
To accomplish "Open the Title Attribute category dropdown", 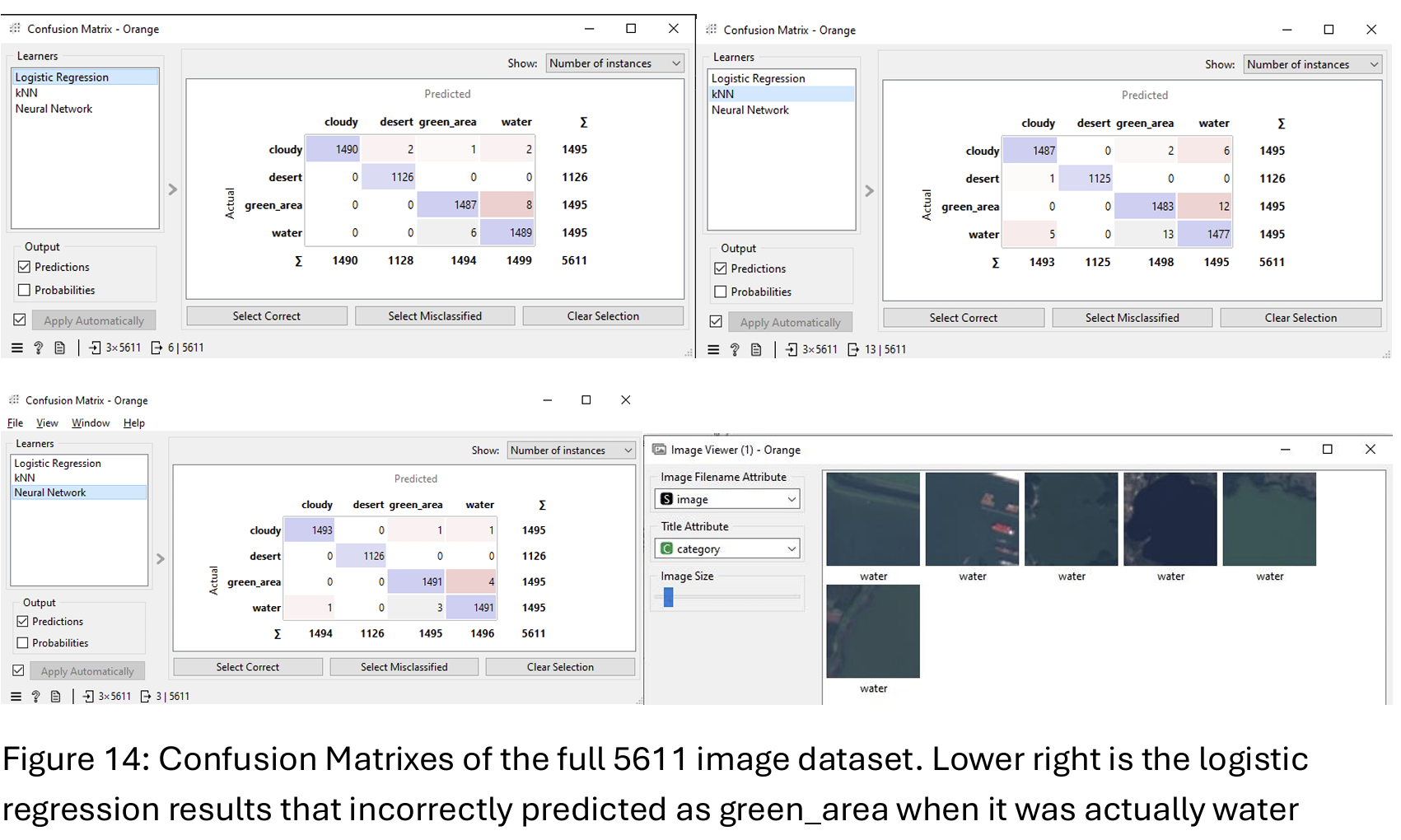I will (726, 548).
